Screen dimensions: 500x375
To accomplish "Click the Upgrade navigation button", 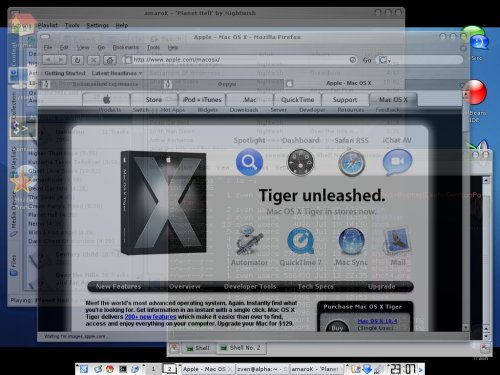I will 382,286.
